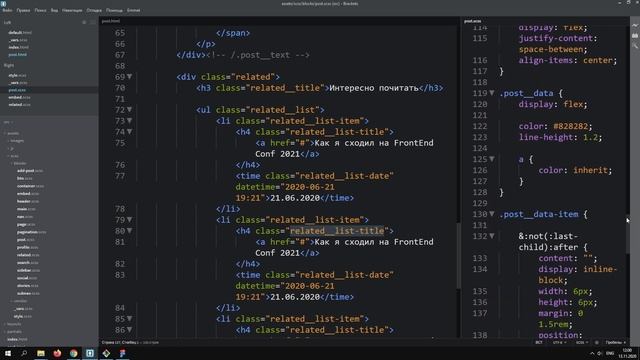Toggle INS insert mode in status bar

539,342
